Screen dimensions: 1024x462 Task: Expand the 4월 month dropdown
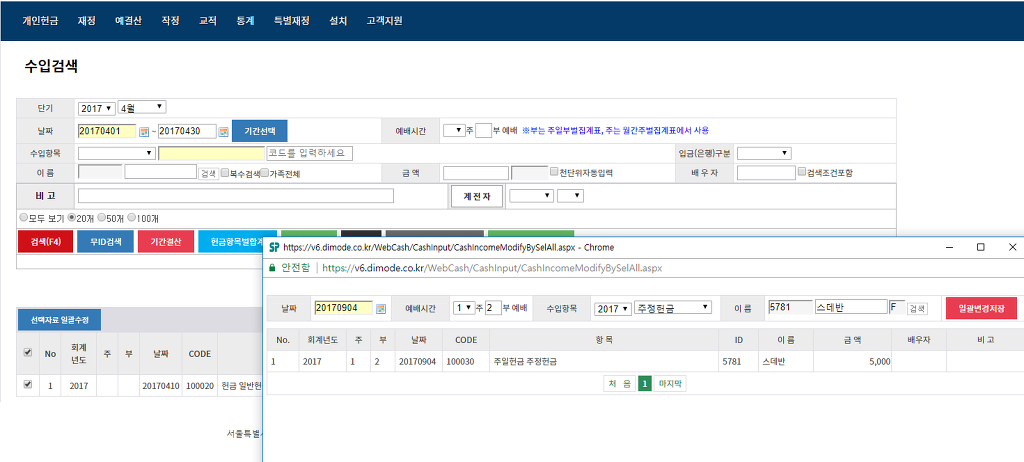pos(142,108)
